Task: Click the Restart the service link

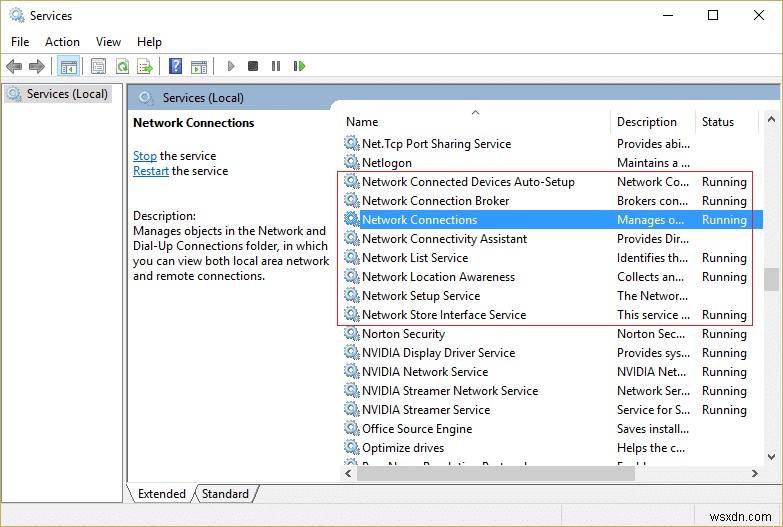Action: click(x=151, y=171)
